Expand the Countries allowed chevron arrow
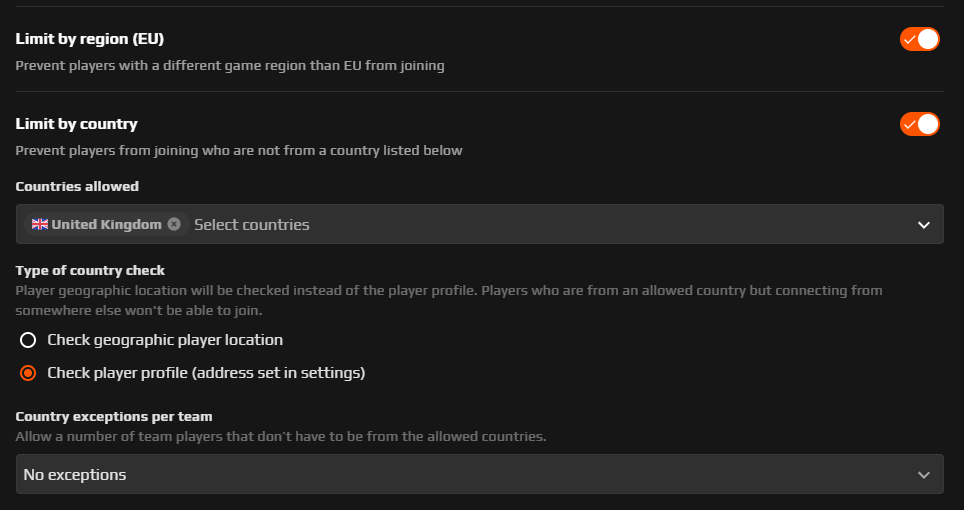Viewport: 964px width, 510px height. coord(923,225)
